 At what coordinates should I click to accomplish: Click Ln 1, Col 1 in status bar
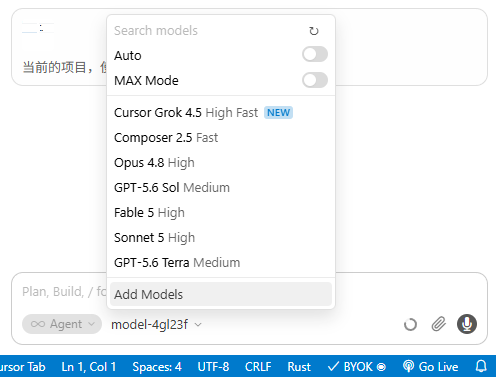pyautogui.click(x=89, y=367)
